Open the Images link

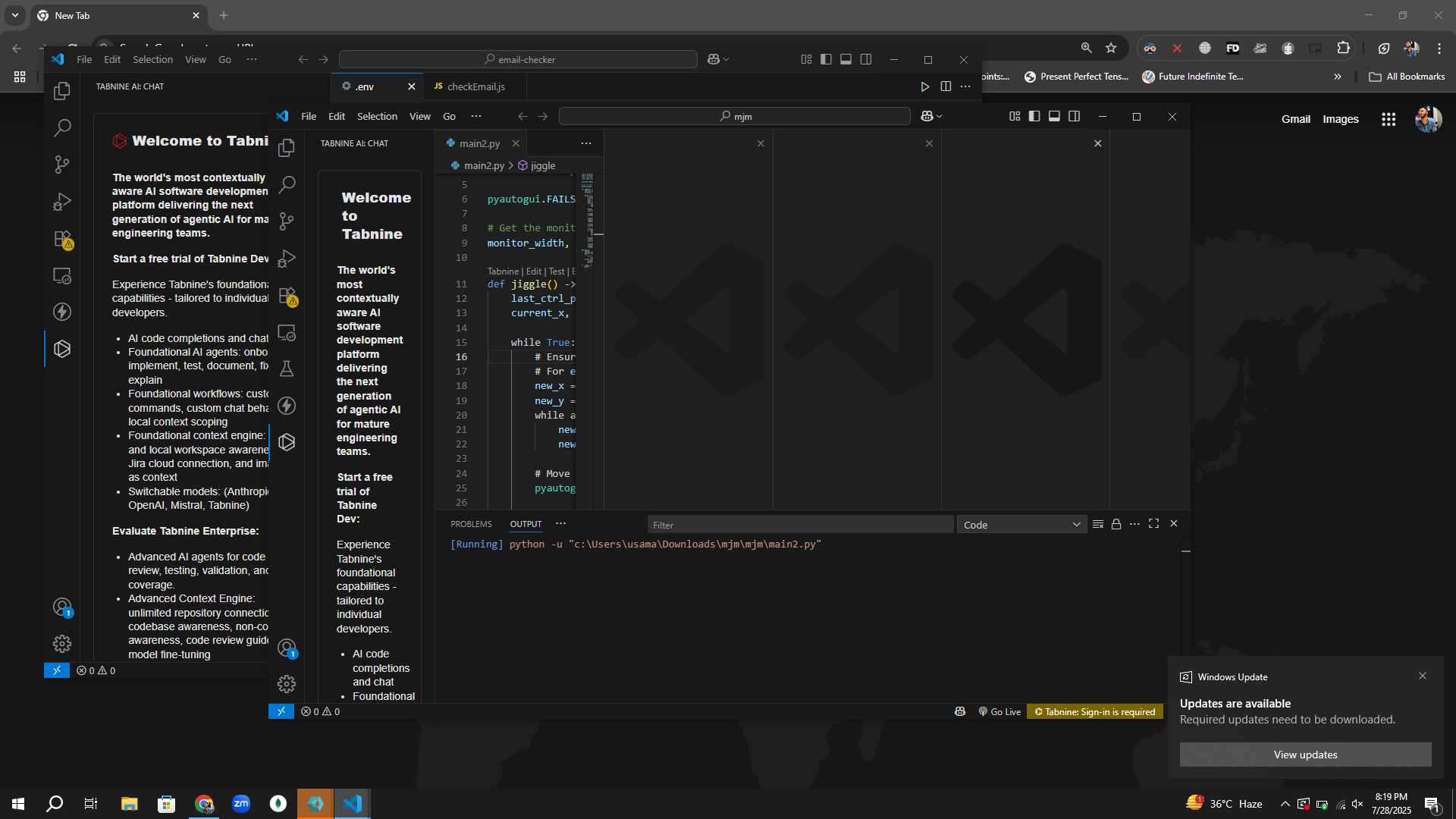click(1340, 119)
